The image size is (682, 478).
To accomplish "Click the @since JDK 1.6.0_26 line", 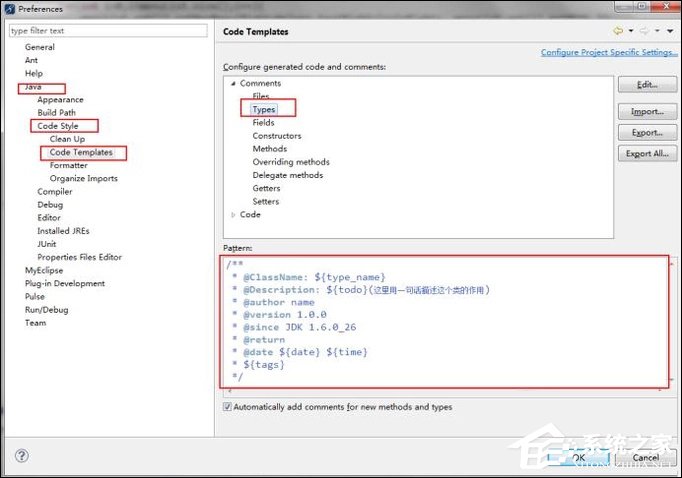I will coord(299,327).
